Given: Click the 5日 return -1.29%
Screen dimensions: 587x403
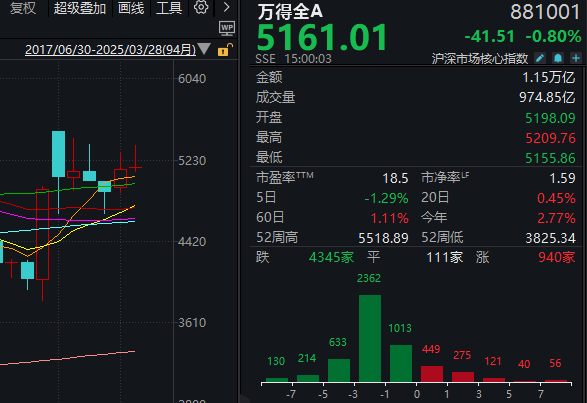Looking at the screenshot, I should point(386,198).
